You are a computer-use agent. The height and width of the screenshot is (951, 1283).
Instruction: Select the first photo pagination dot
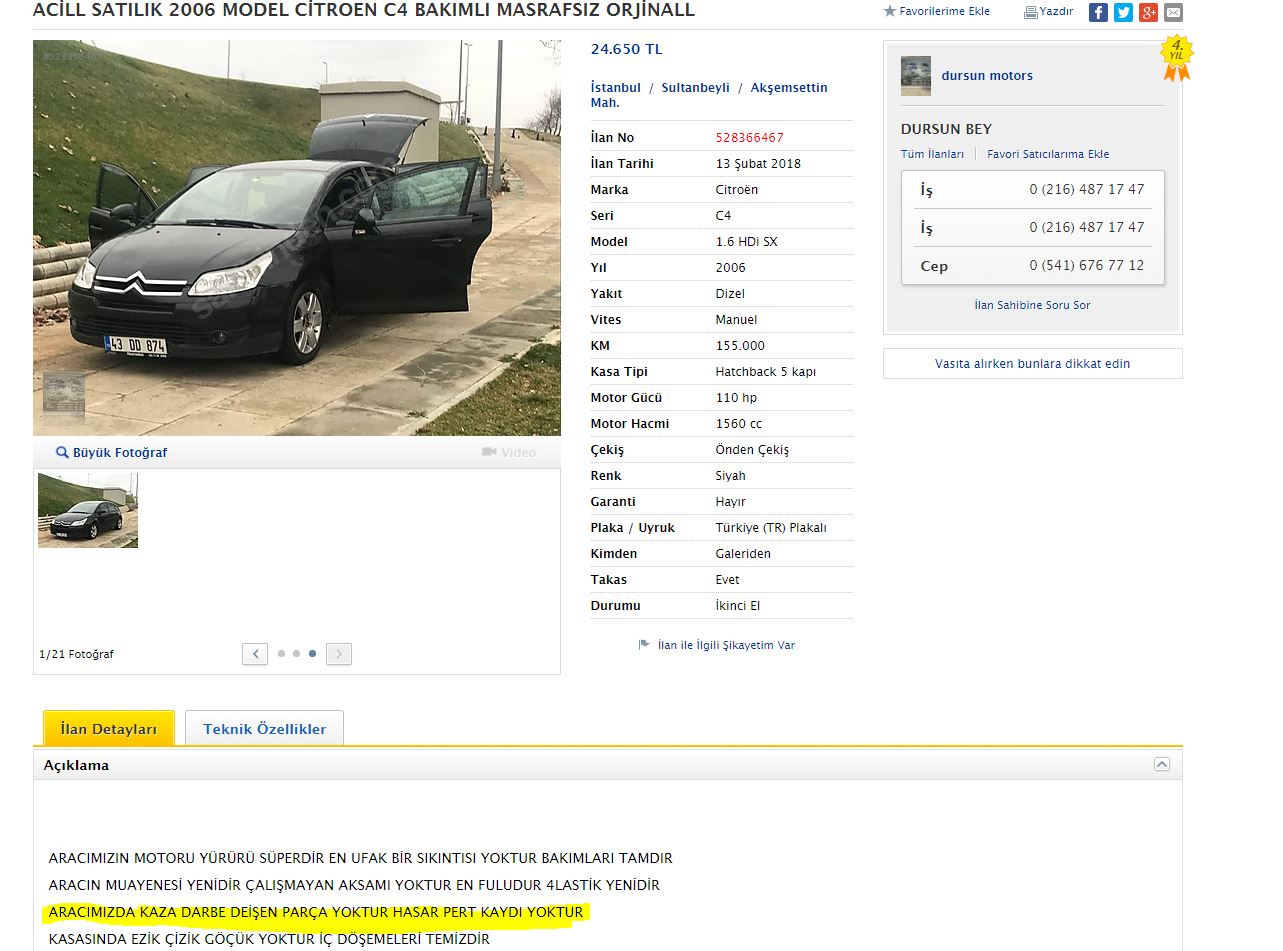coord(282,654)
